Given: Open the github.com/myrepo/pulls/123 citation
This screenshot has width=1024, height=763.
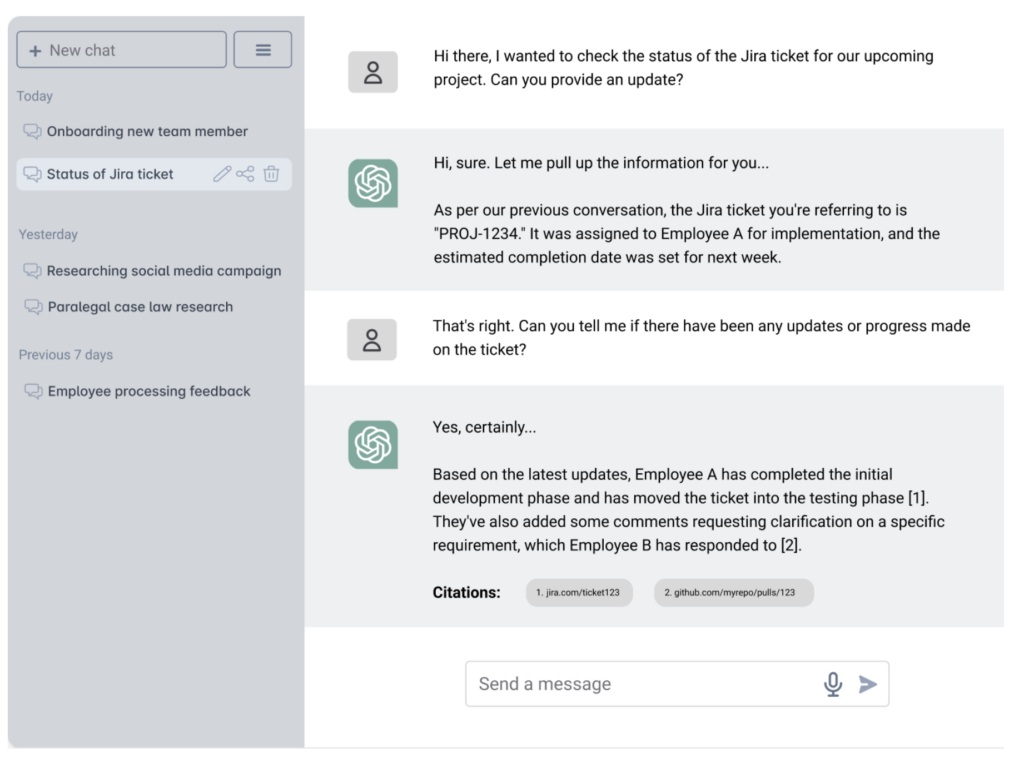Looking at the screenshot, I should (733, 592).
